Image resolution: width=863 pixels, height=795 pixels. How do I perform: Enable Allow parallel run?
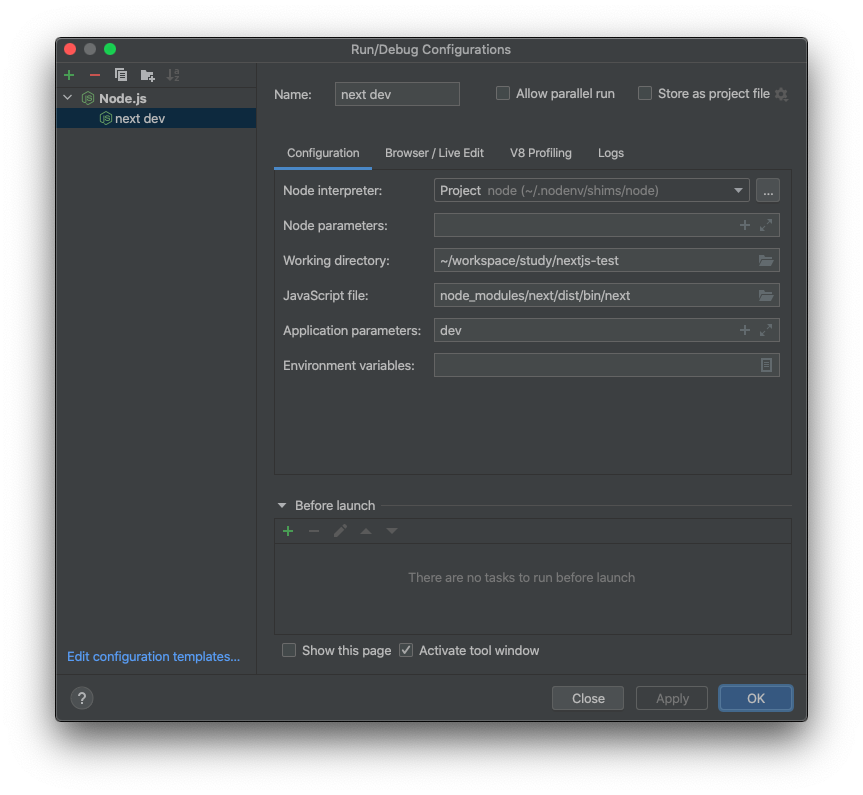click(502, 93)
